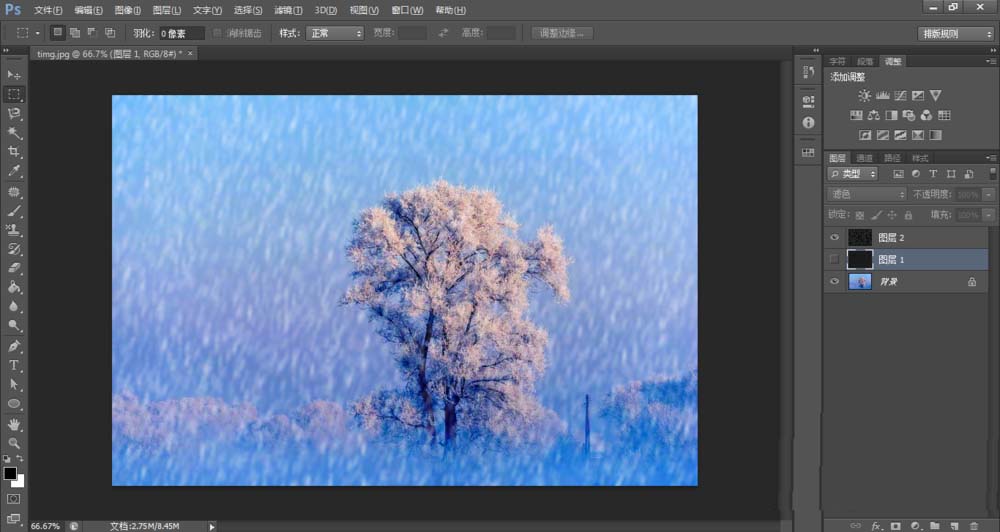Open the status bar info arrow
This screenshot has height=532, width=1000.
tap(212, 526)
